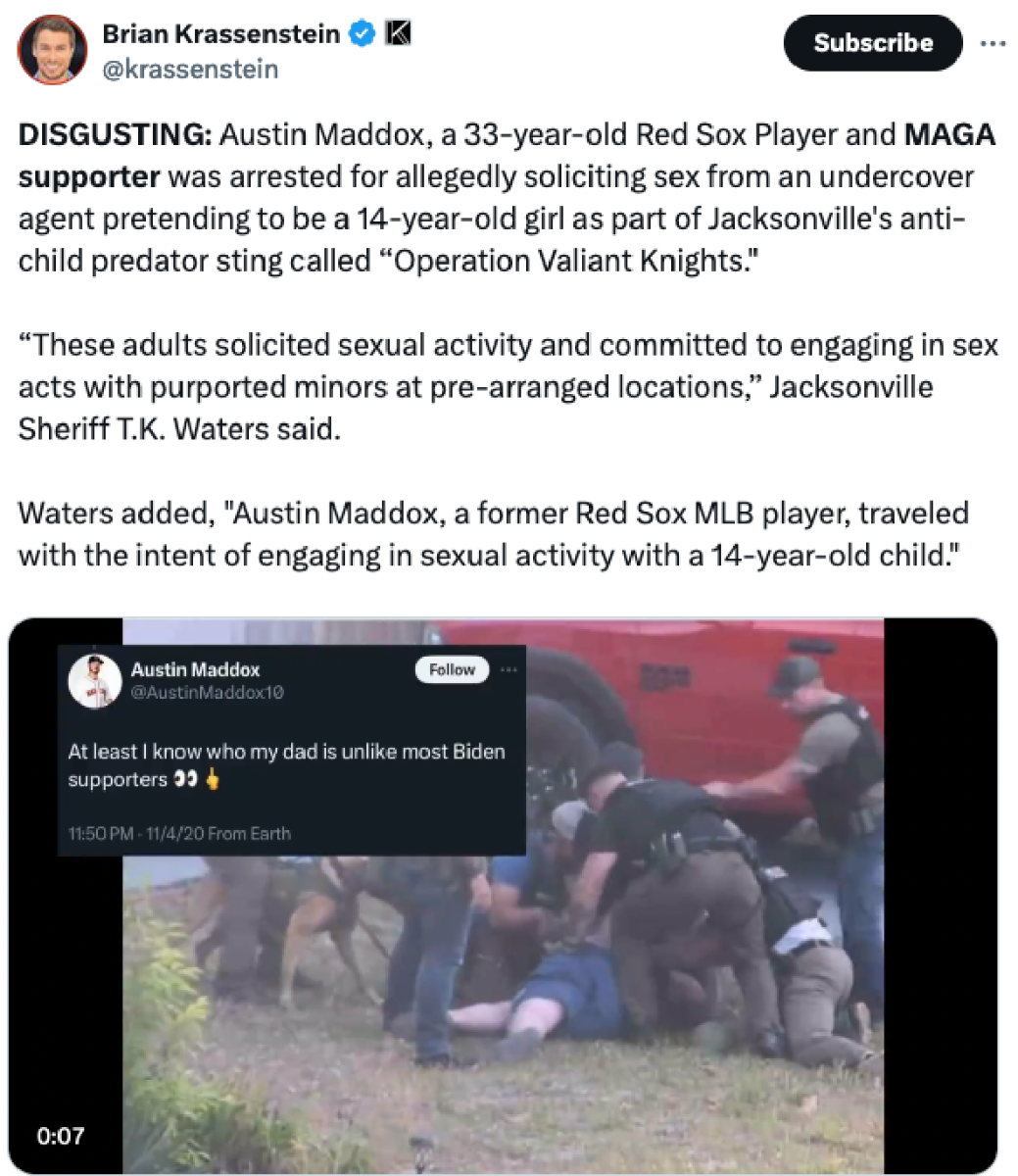The width and height of the screenshot is (1018, 1176).
Task: Open Brian Krassenstein's profile avatar
Action: coord(53,51)
